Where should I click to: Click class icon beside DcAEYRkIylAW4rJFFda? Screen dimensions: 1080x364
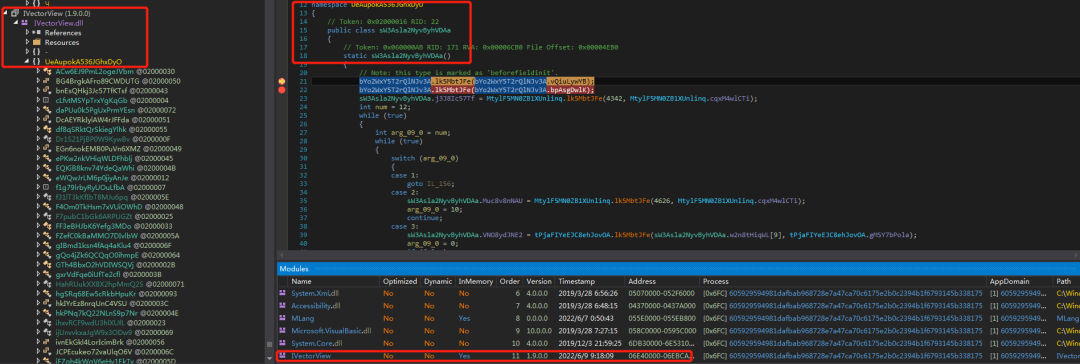pyautogui.click(x=48, y=119)
